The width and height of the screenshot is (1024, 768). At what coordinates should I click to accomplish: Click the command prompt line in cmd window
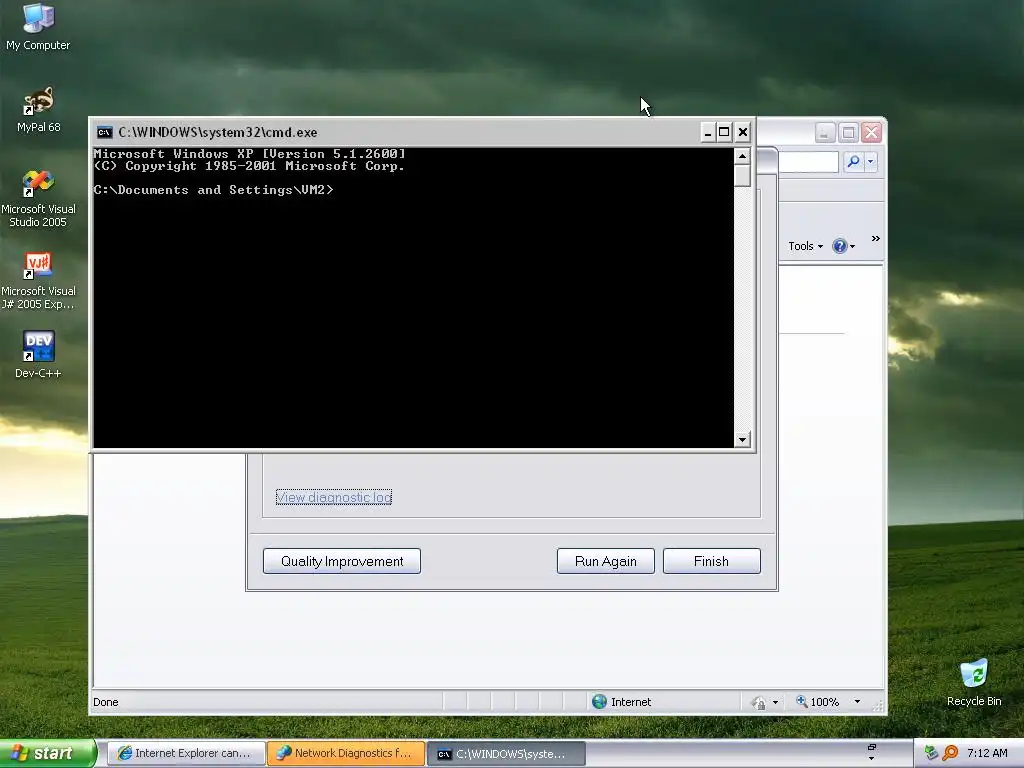(214, 190)
